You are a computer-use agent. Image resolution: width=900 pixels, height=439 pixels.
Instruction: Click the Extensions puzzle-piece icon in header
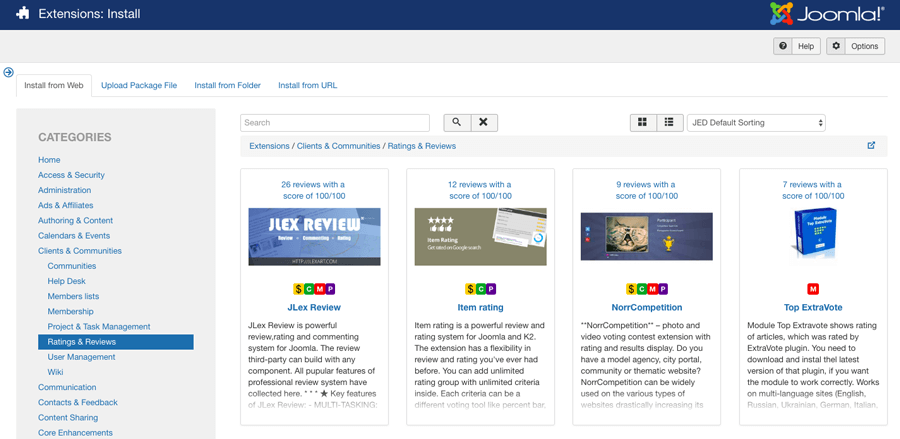[x=22, y=14]
